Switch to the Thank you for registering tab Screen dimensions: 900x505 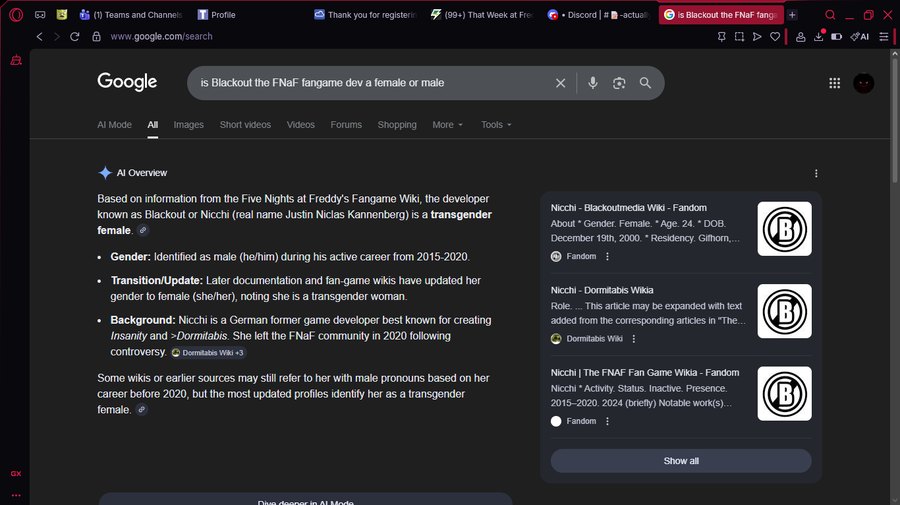(365, 15)
